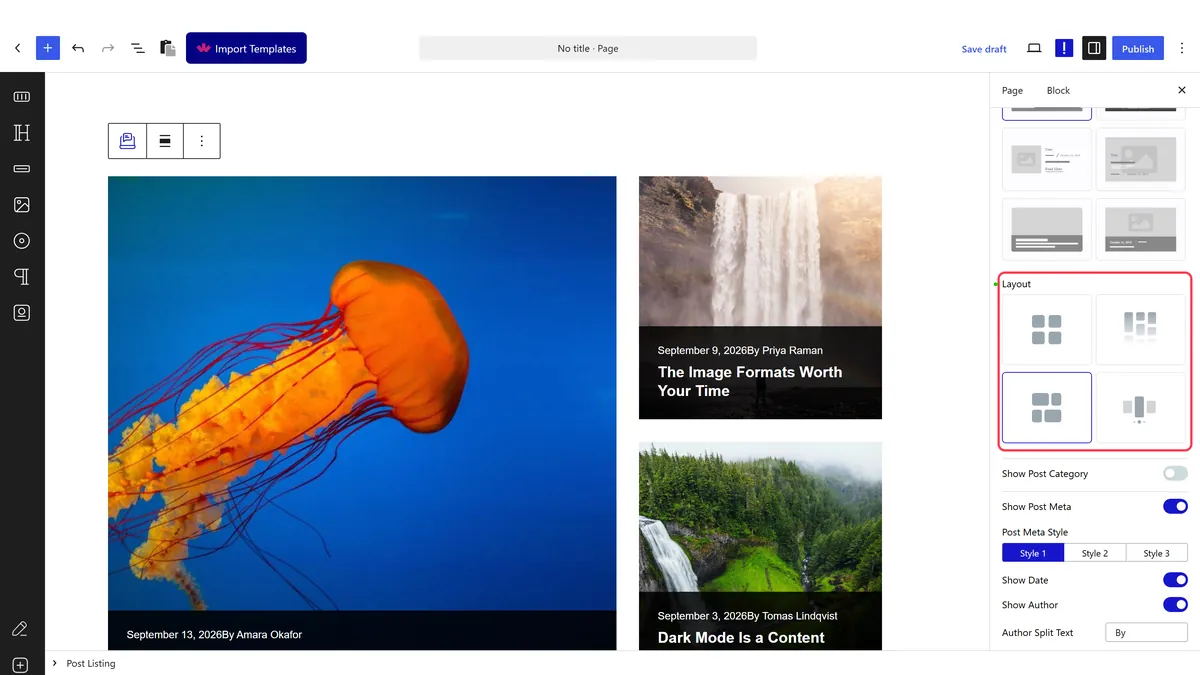Click the blue exclamation mark icon
The image size is (1200, 675).
[x=1064, y=48]
